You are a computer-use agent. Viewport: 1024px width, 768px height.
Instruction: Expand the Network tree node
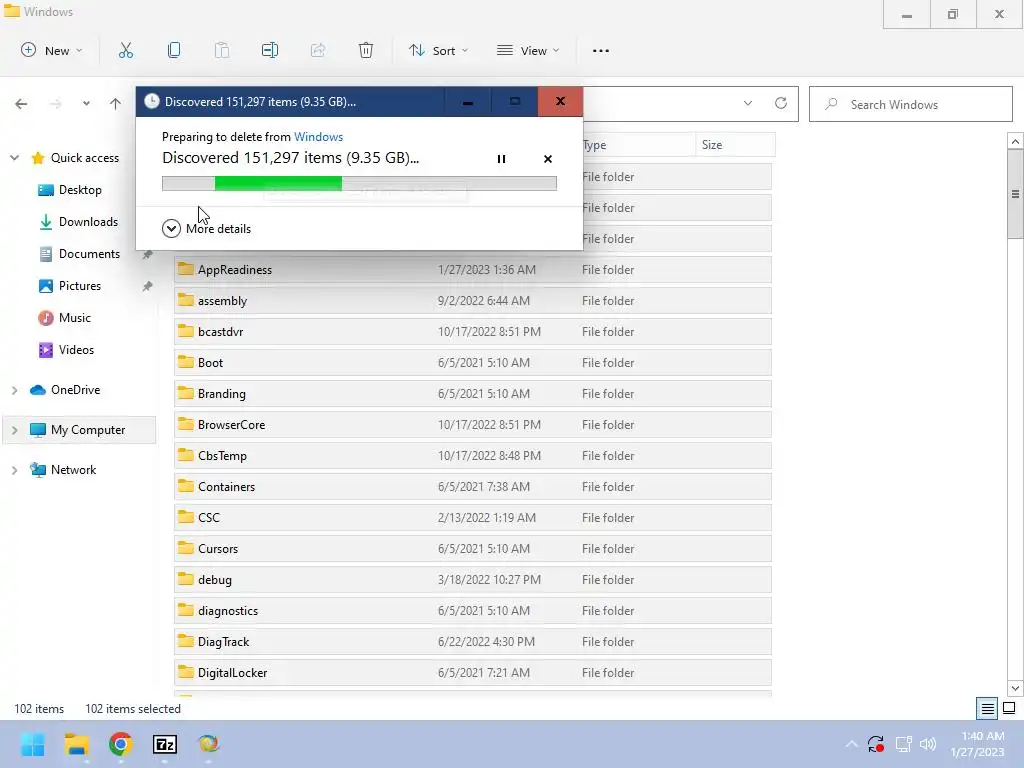pos(14,470)
